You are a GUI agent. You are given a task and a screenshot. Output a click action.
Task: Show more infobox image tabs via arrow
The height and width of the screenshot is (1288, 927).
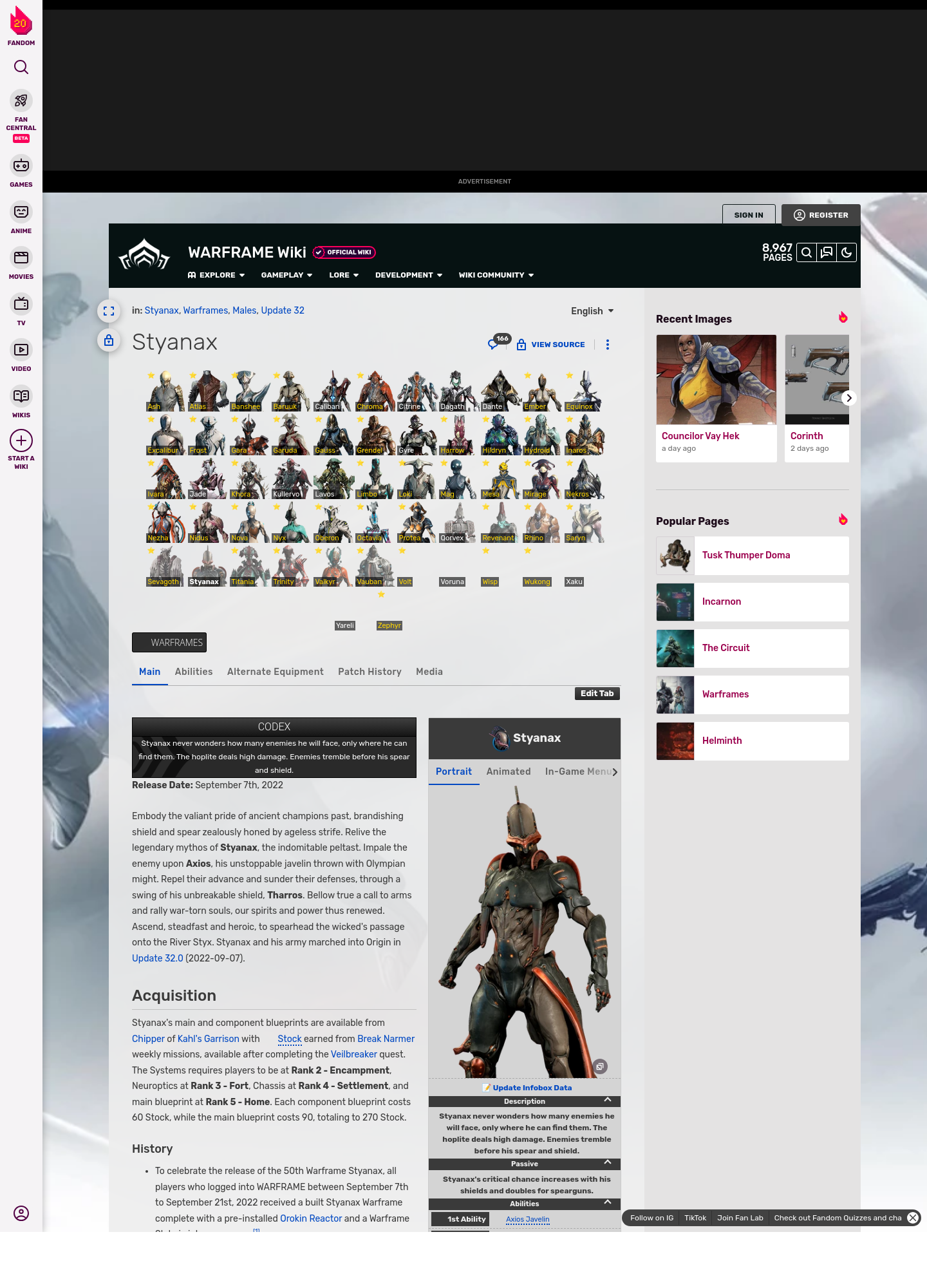point(615,772)
